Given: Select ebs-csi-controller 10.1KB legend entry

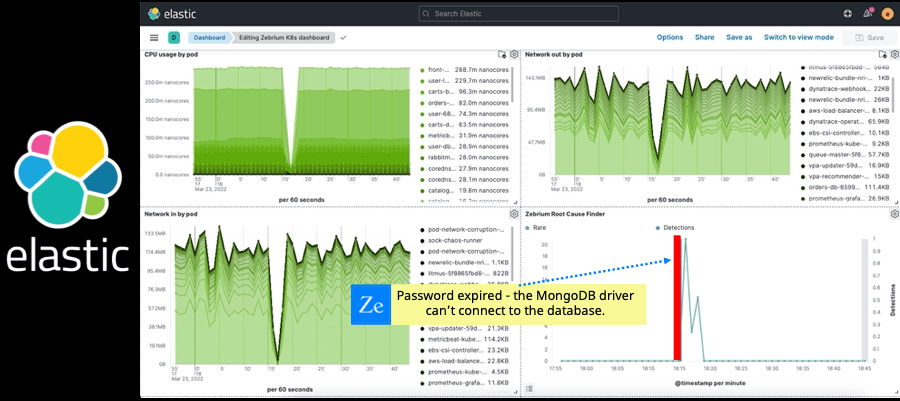Looking at the screenshot, I should [x=845, y=133].
